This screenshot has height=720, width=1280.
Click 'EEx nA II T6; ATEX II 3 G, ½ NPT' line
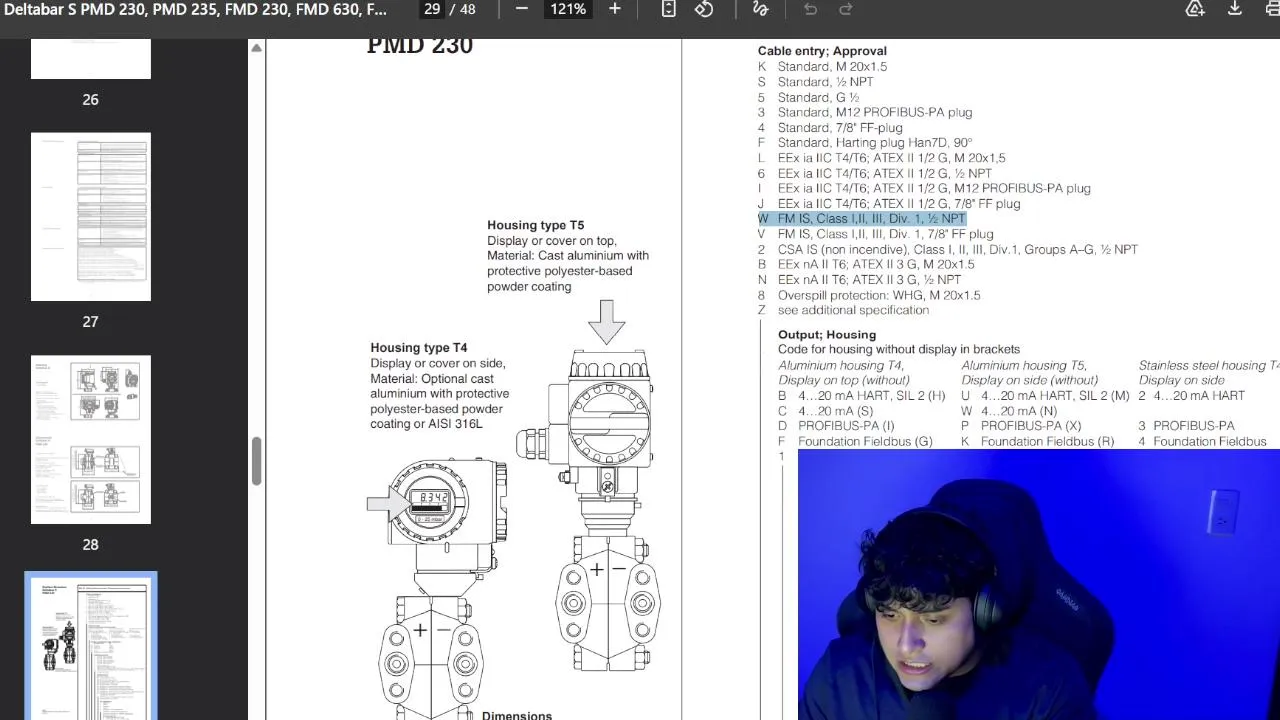click(869, 280)
